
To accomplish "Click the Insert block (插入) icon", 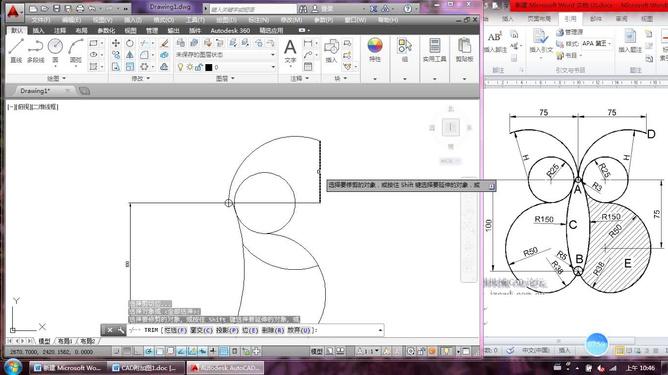I will [x=331, y=51].
